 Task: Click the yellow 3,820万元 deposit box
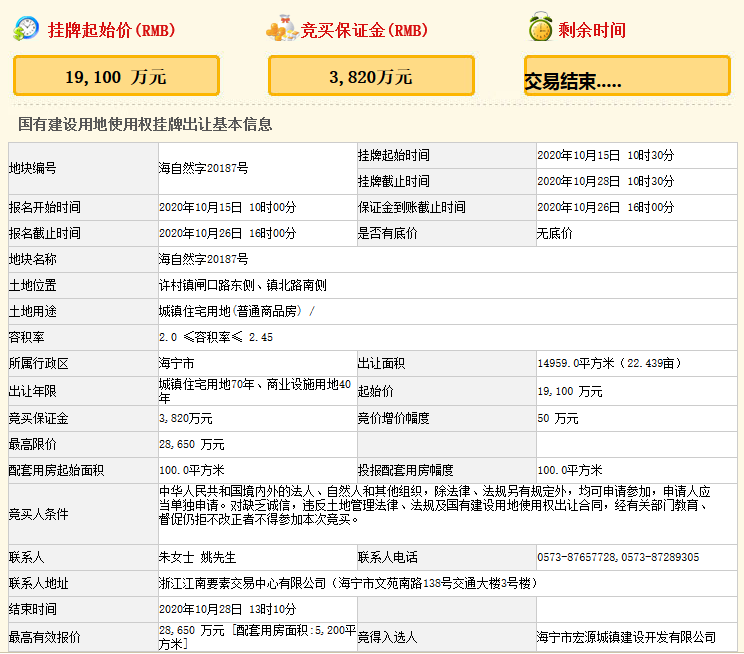click(x=371, y=76)
